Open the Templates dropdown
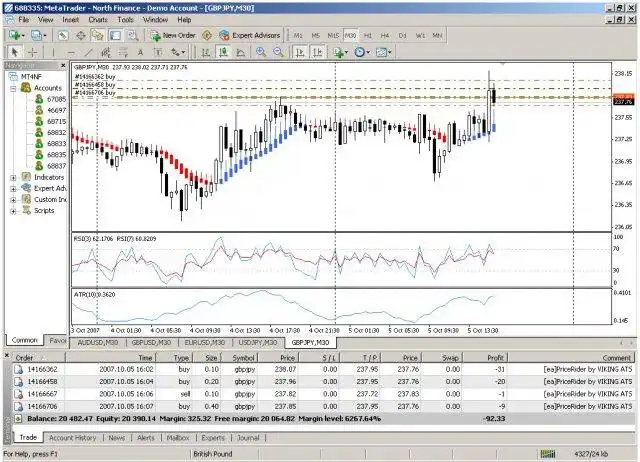This screenshot has height=462, width=640. (383, 52)
